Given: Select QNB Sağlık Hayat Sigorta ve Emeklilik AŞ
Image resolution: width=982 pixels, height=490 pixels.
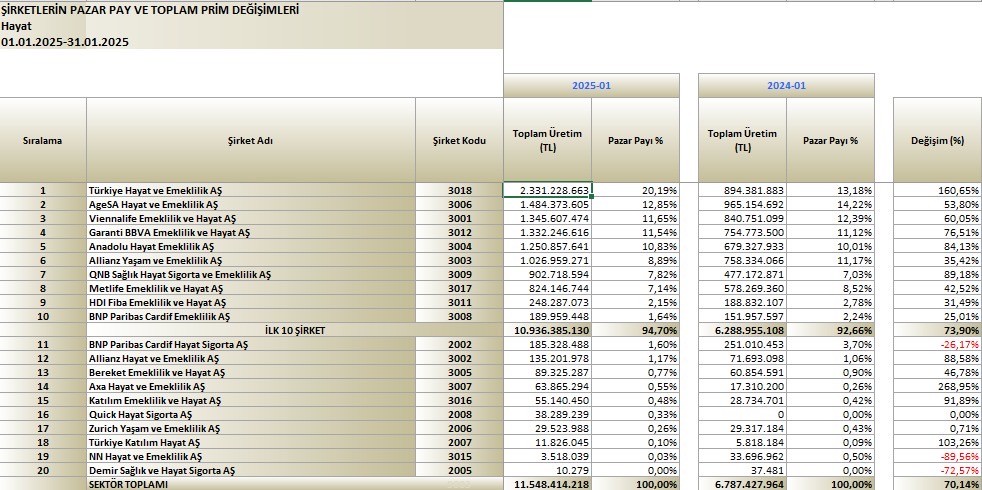Looking at the screenshot, I should (x=251, y=274).
